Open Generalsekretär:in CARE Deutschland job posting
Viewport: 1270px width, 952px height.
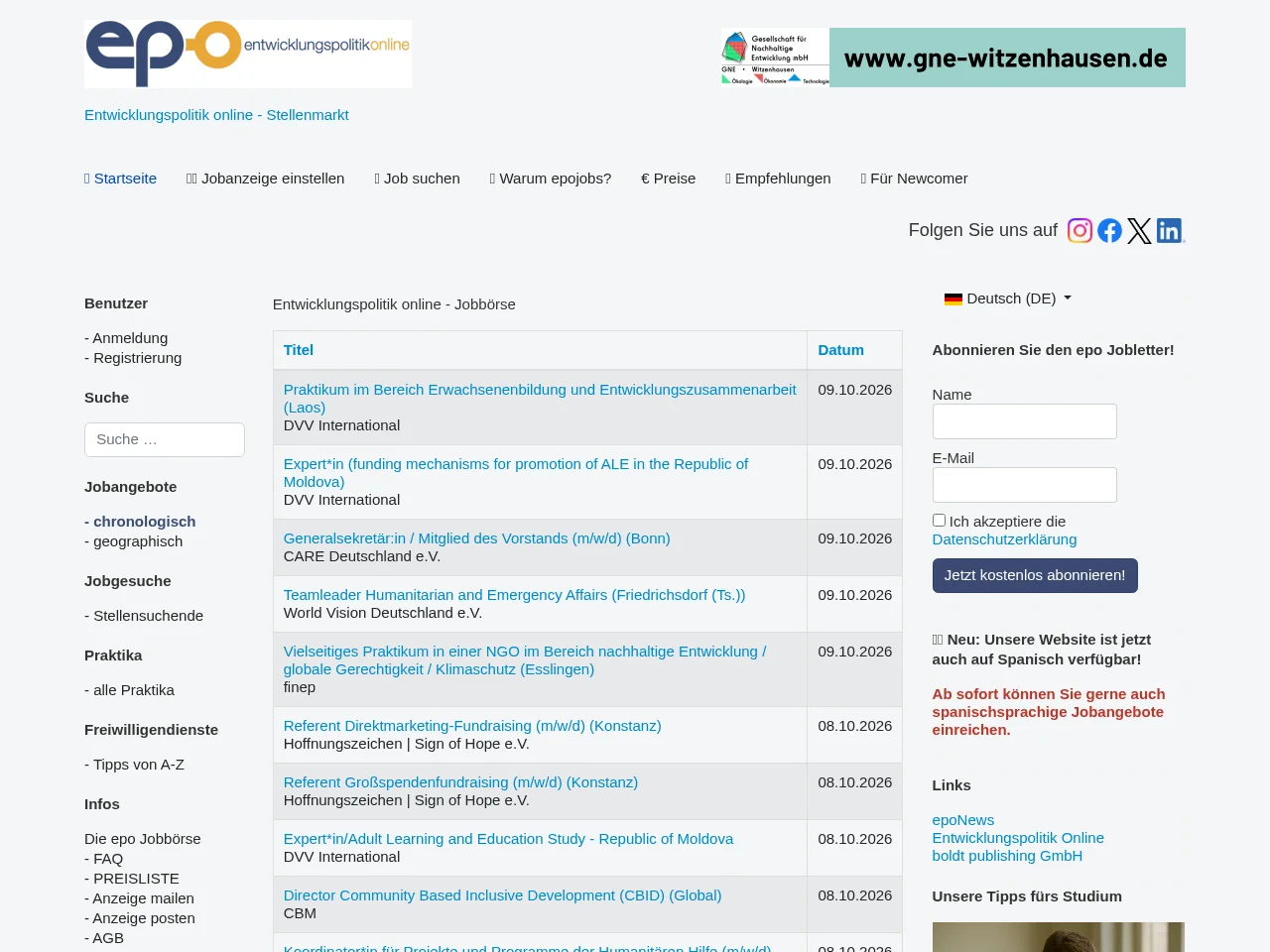click(476, 538)
